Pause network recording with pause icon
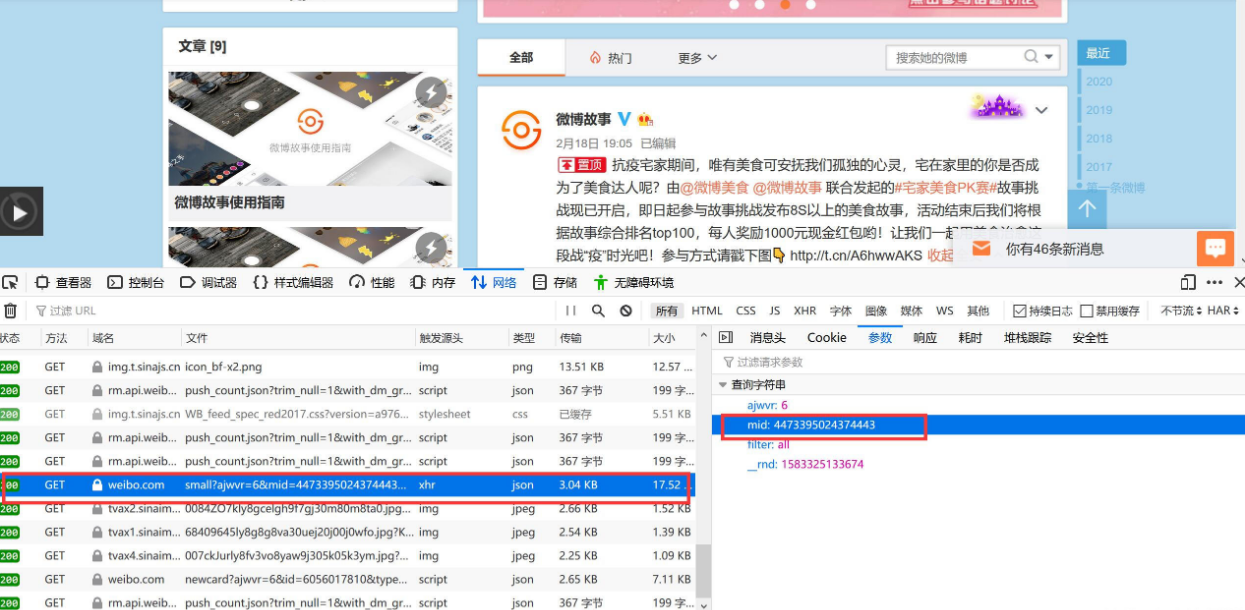This screenshot has height=610, width=1245. pyautogui.click(x=571, y=311)
